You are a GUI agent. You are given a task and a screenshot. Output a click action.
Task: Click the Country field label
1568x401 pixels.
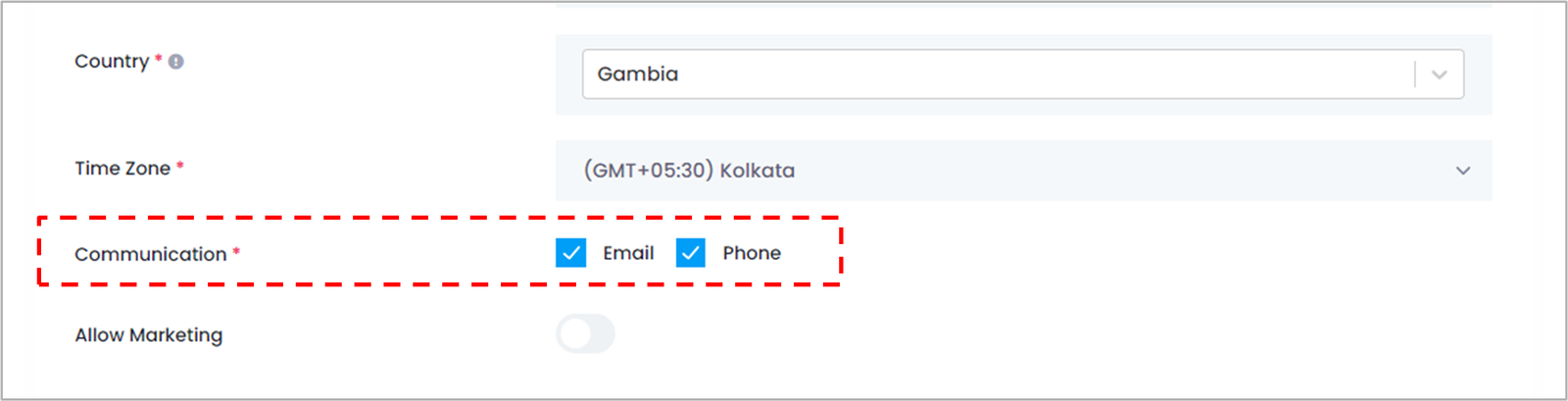[x=112, y=61]
